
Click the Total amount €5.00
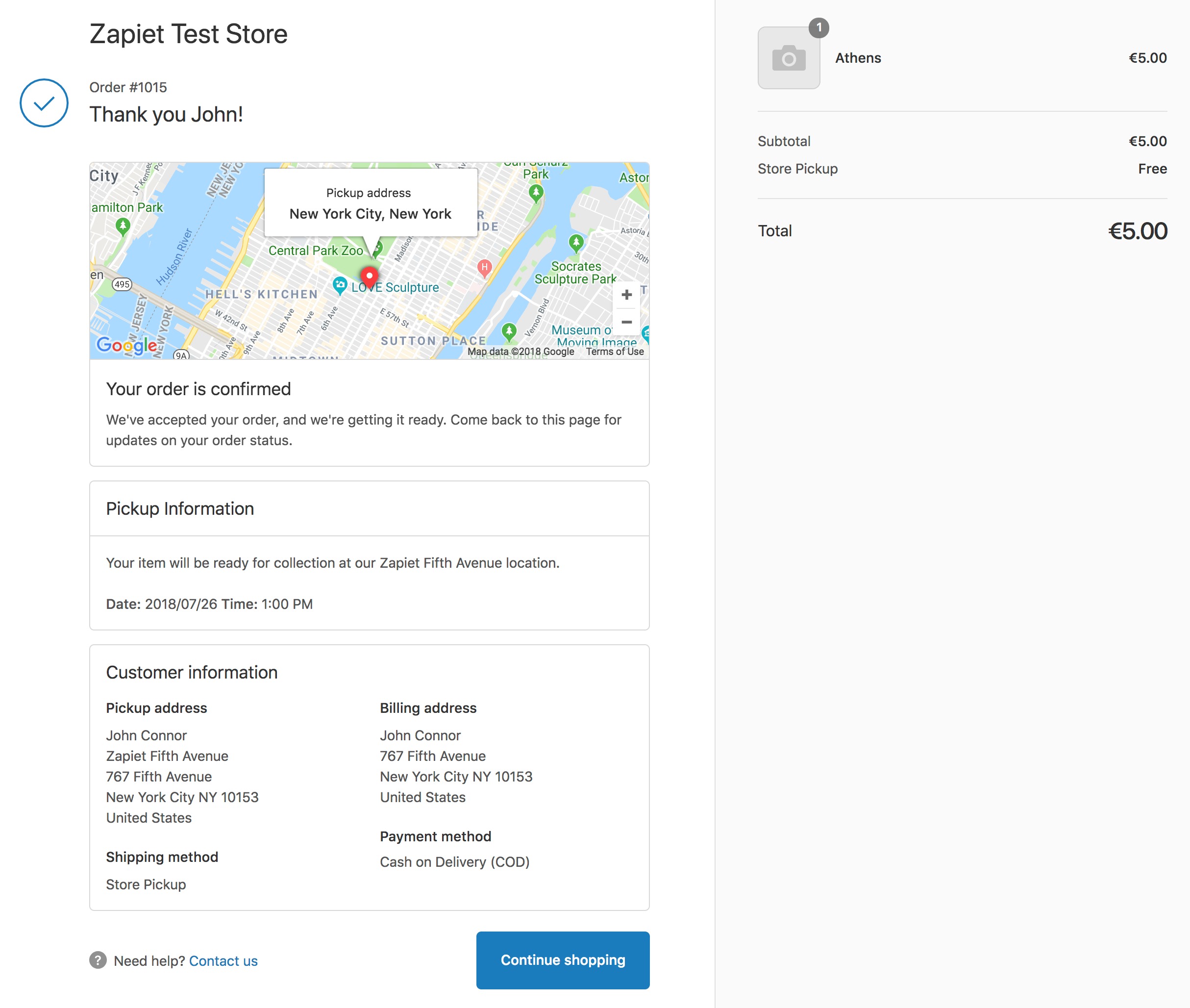(1138, 231)
